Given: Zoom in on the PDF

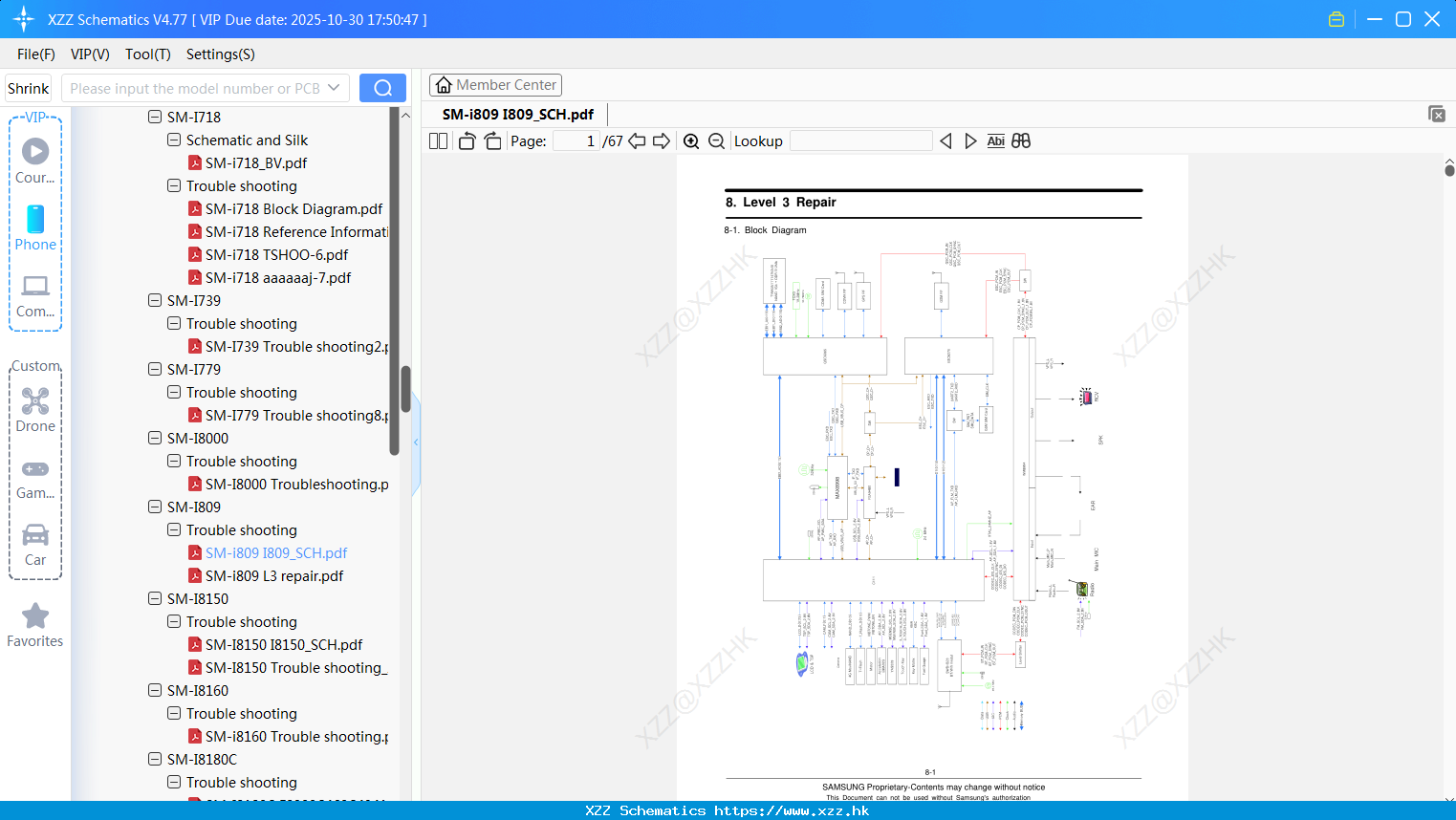Looking at the screenshot, I should [x=691, y=140].
